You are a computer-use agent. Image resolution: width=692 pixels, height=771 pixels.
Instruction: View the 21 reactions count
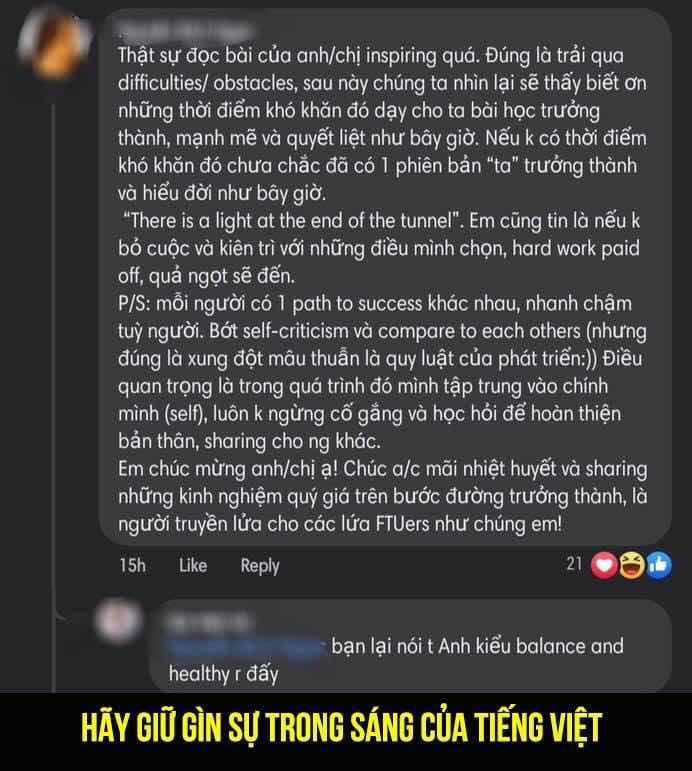tap(574, 563)
